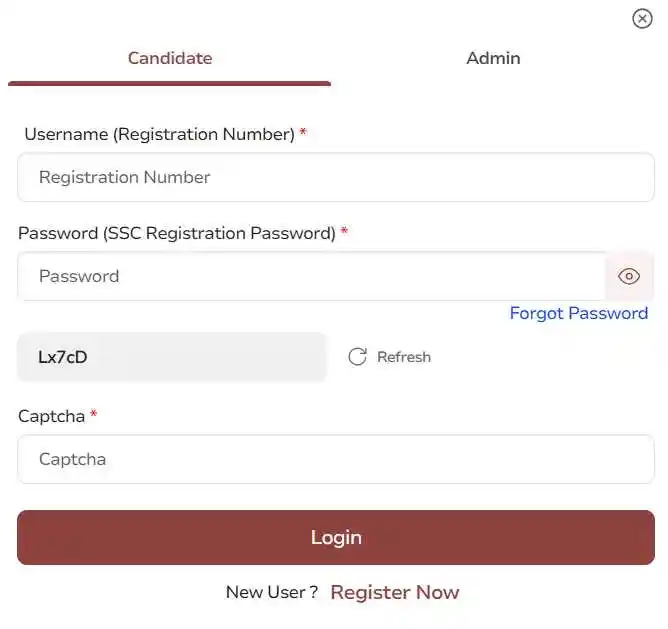The width and height of the screenshot is (668, 629).
Task: Click the Lx7cD captcha code box
Action: [172, 357]
